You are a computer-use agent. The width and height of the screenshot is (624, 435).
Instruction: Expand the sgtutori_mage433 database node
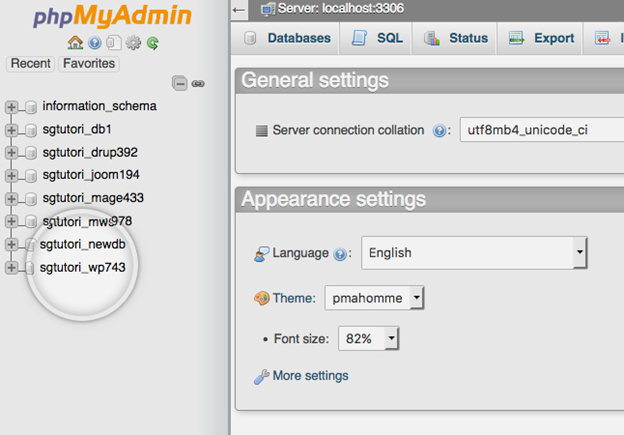tap(12, 199)
